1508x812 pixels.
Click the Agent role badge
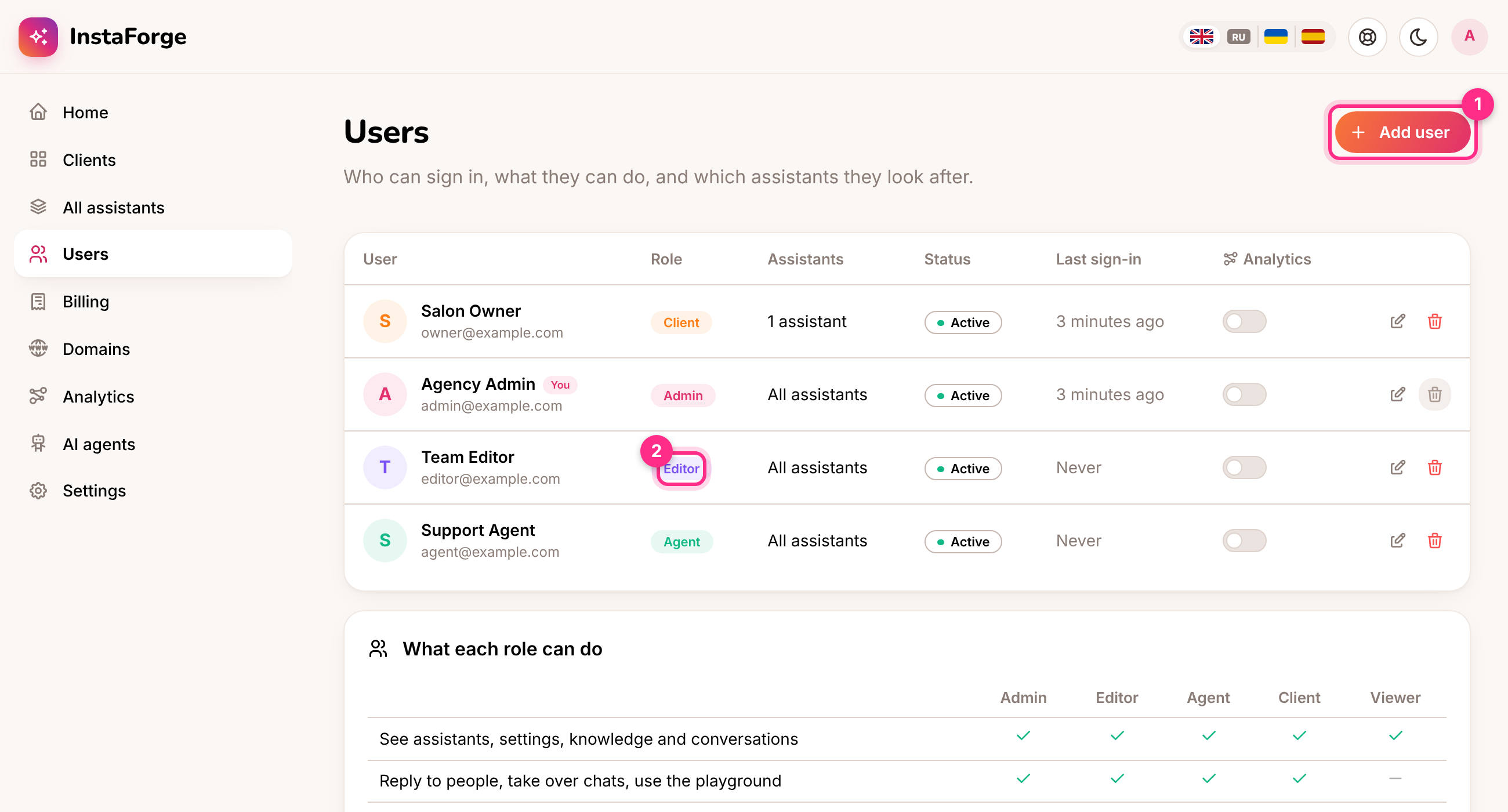tap(681, 542)
